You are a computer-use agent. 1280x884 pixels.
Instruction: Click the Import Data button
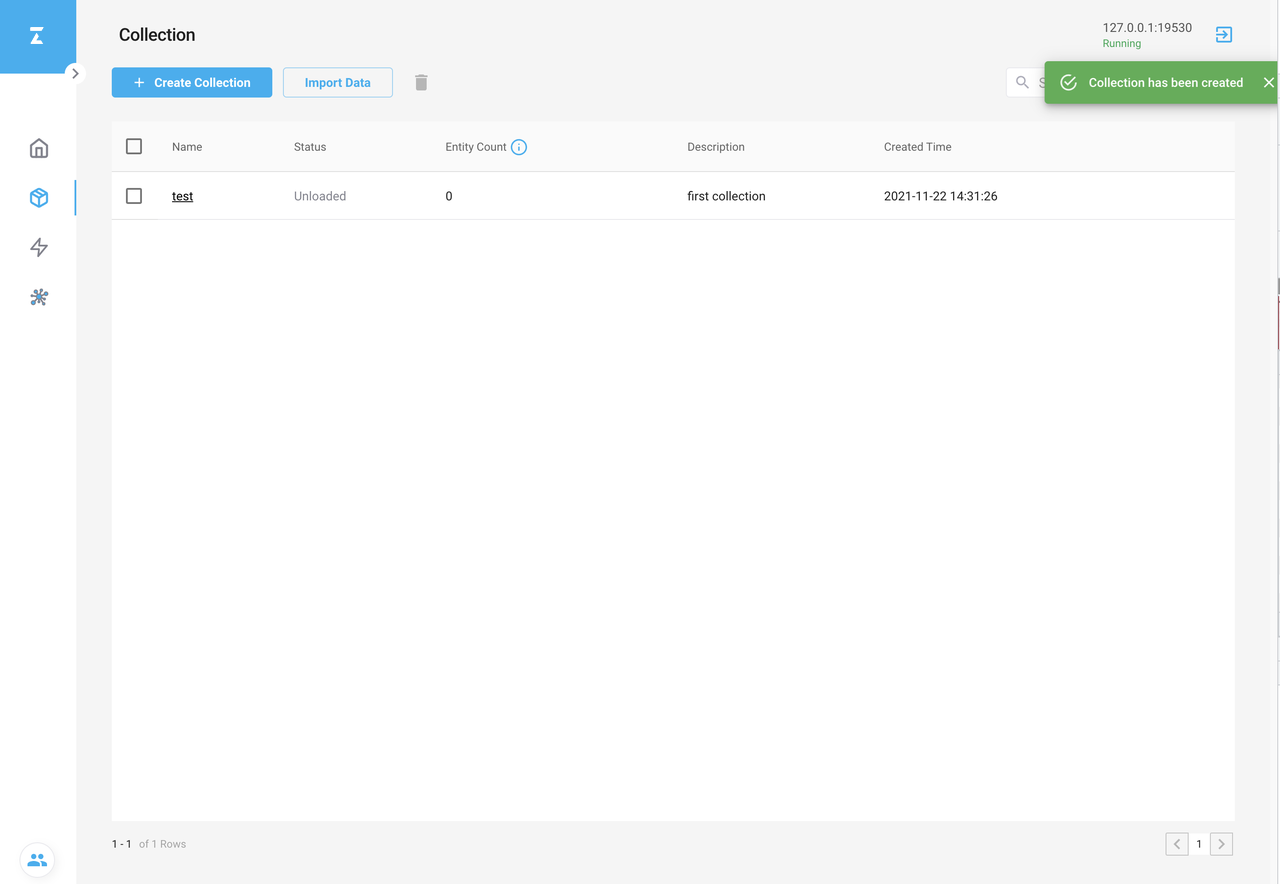click(337, 83)
